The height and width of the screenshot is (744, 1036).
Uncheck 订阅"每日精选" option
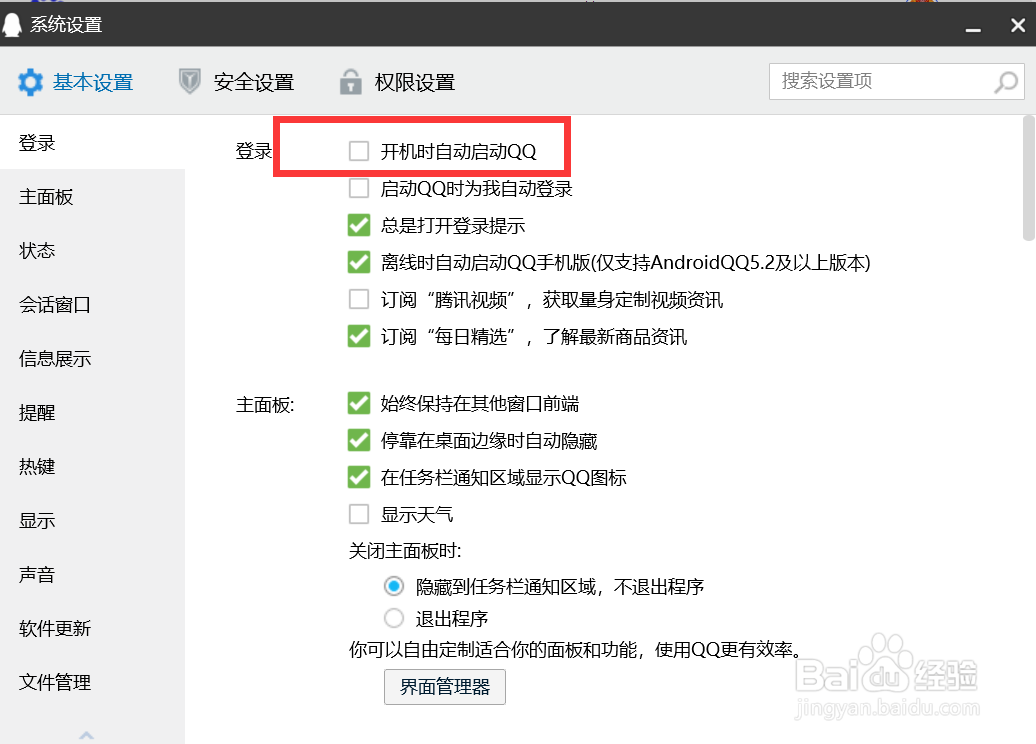click(x=359, y=336)
